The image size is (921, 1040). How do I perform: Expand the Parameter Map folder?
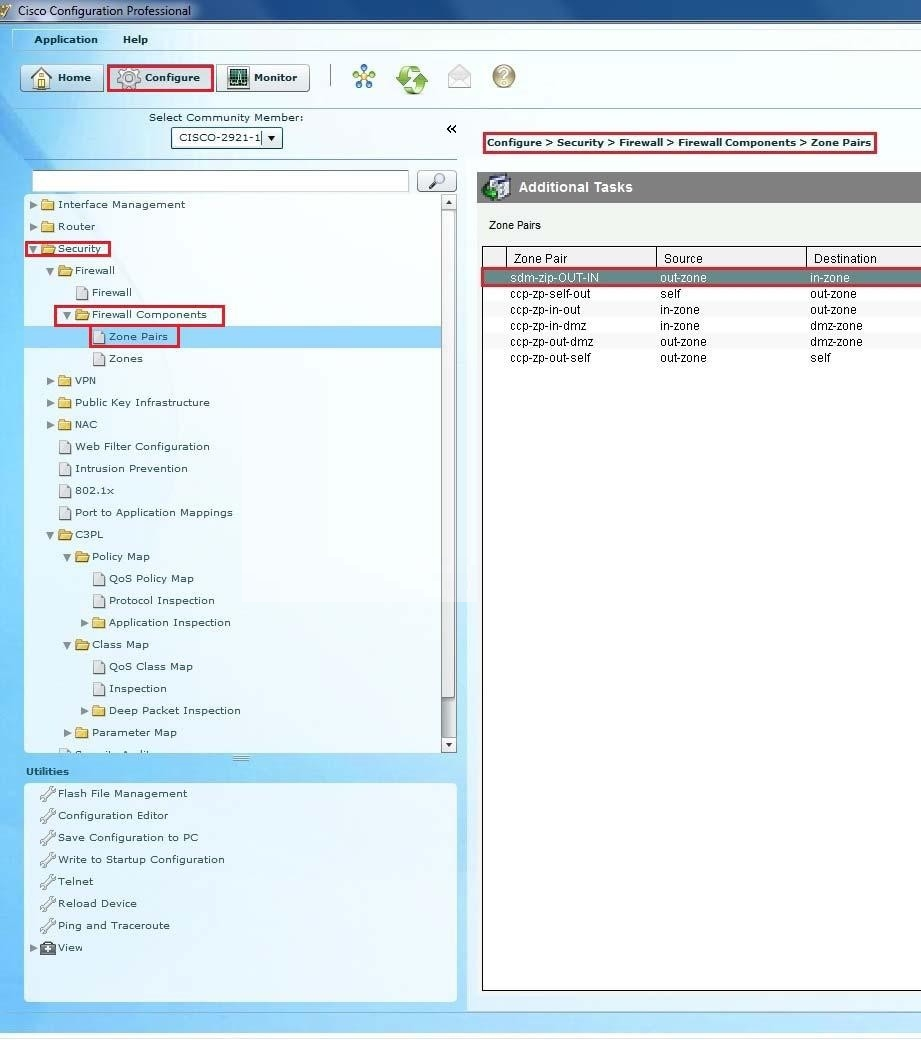67,732
